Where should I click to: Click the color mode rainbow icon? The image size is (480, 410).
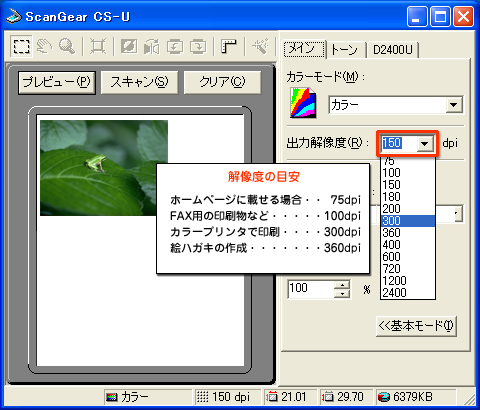point(302,102)
